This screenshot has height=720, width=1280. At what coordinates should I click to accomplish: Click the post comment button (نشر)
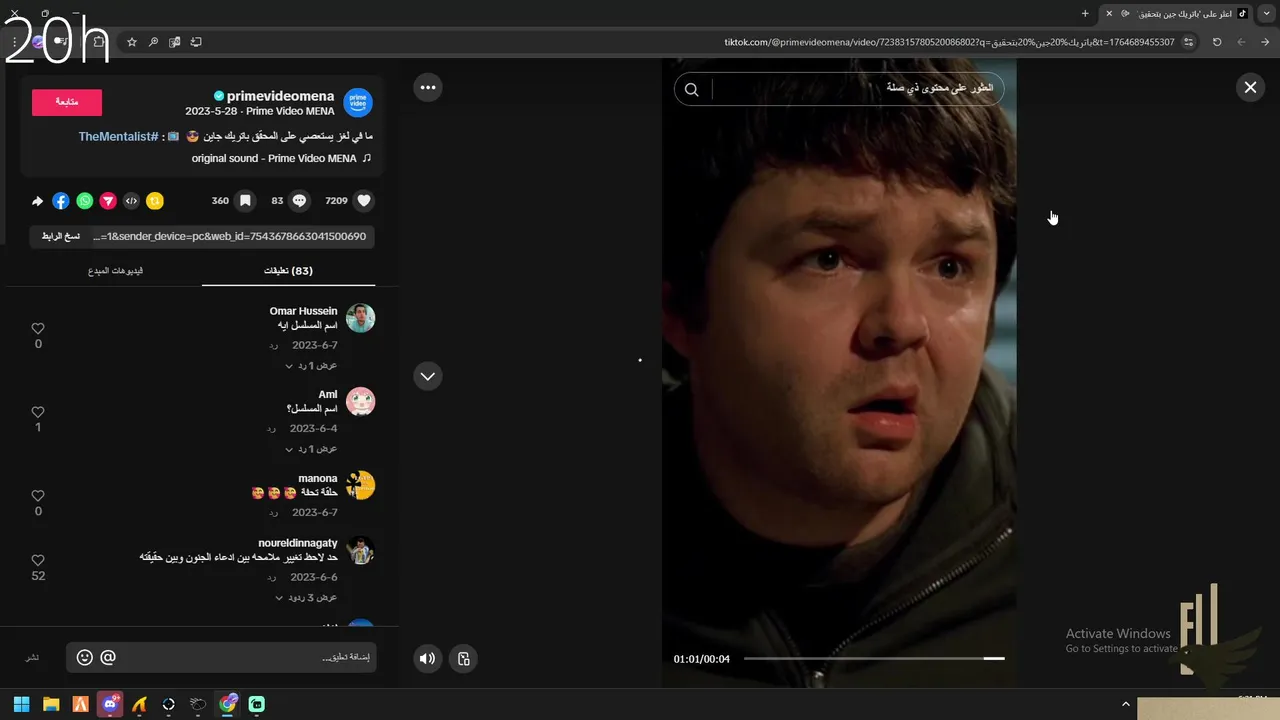tap(32, 658)
